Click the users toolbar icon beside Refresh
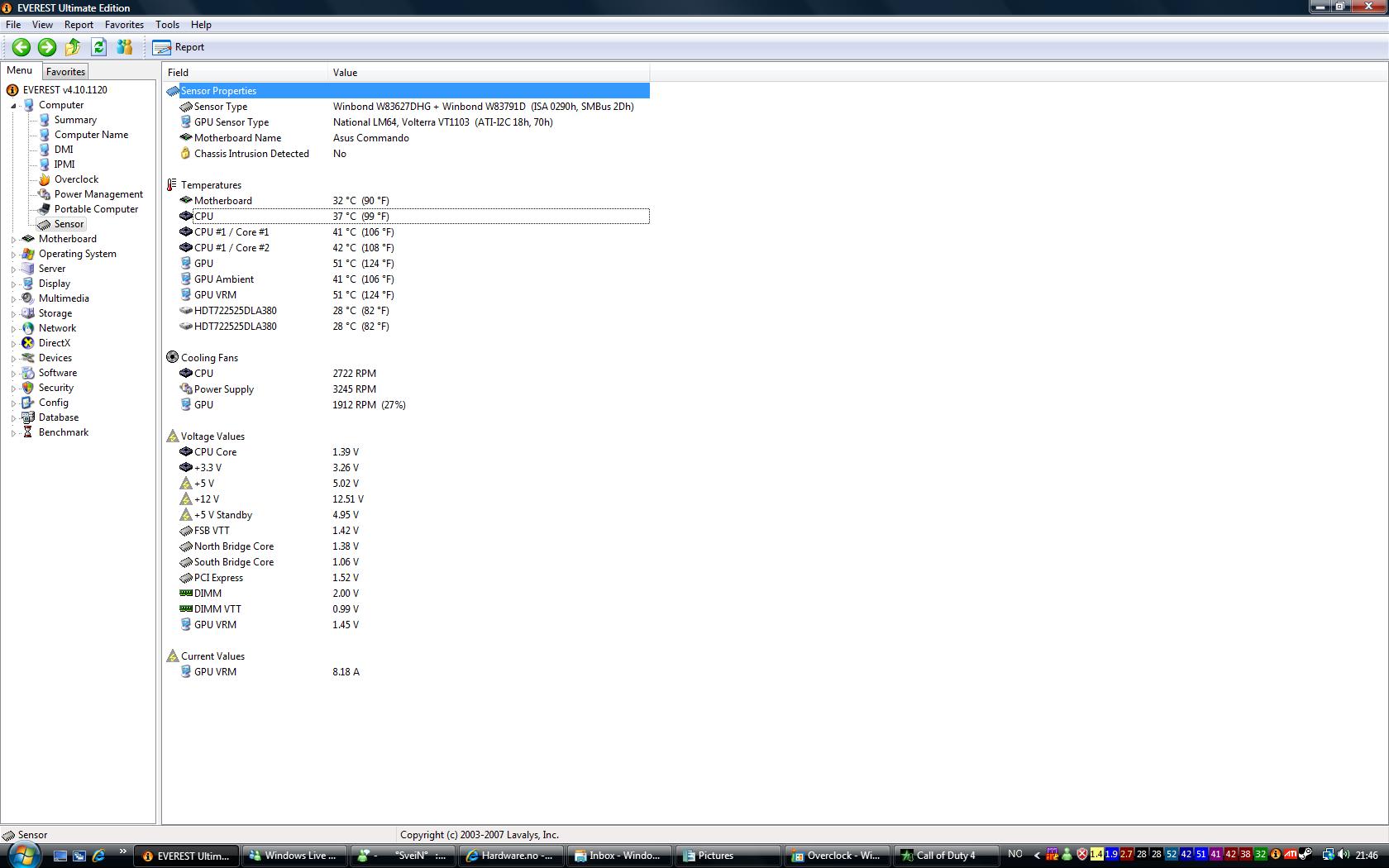Viewport: 1389px width, 868px height. [x=125, y=47]
